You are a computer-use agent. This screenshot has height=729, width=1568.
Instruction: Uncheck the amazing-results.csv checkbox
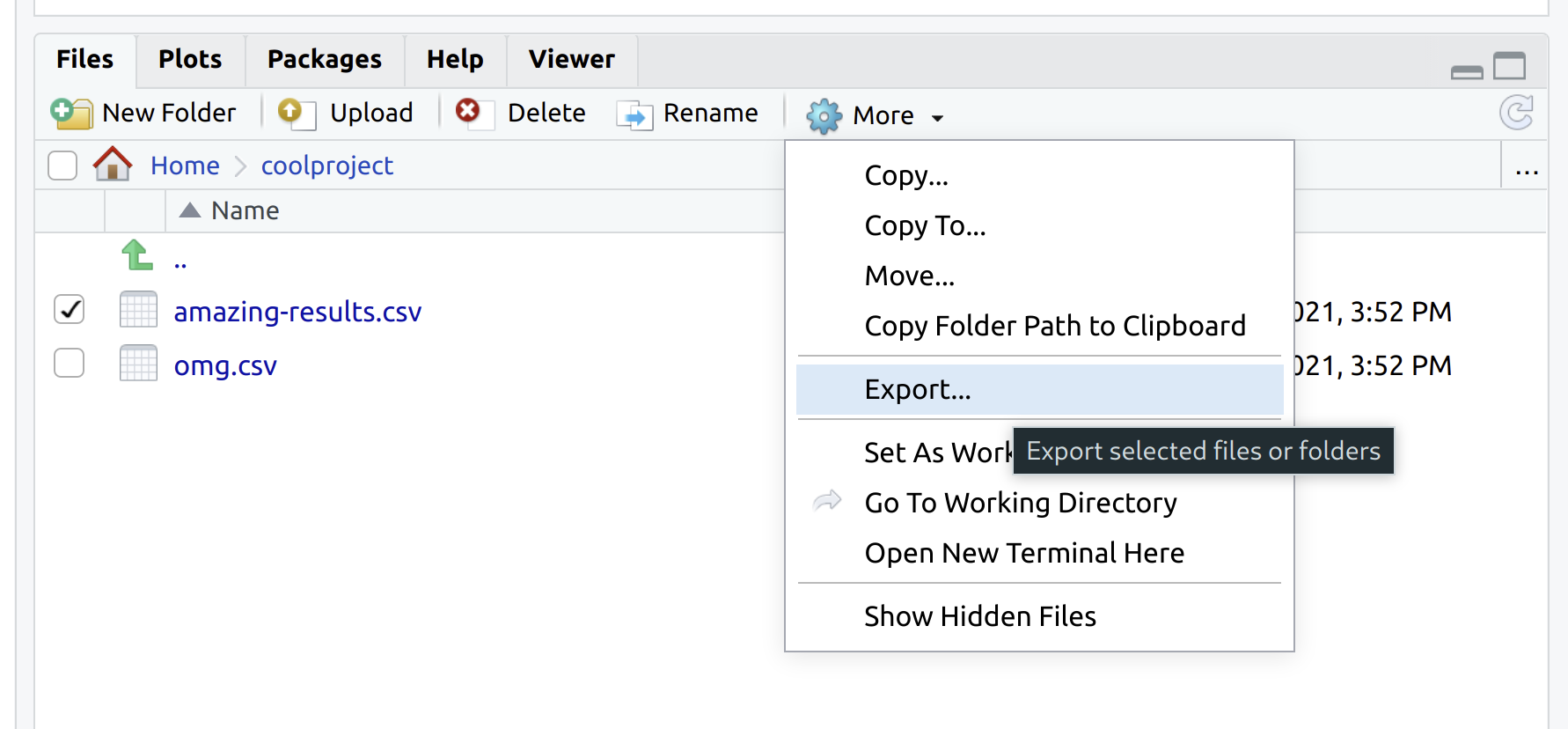[x=69, y=309]
